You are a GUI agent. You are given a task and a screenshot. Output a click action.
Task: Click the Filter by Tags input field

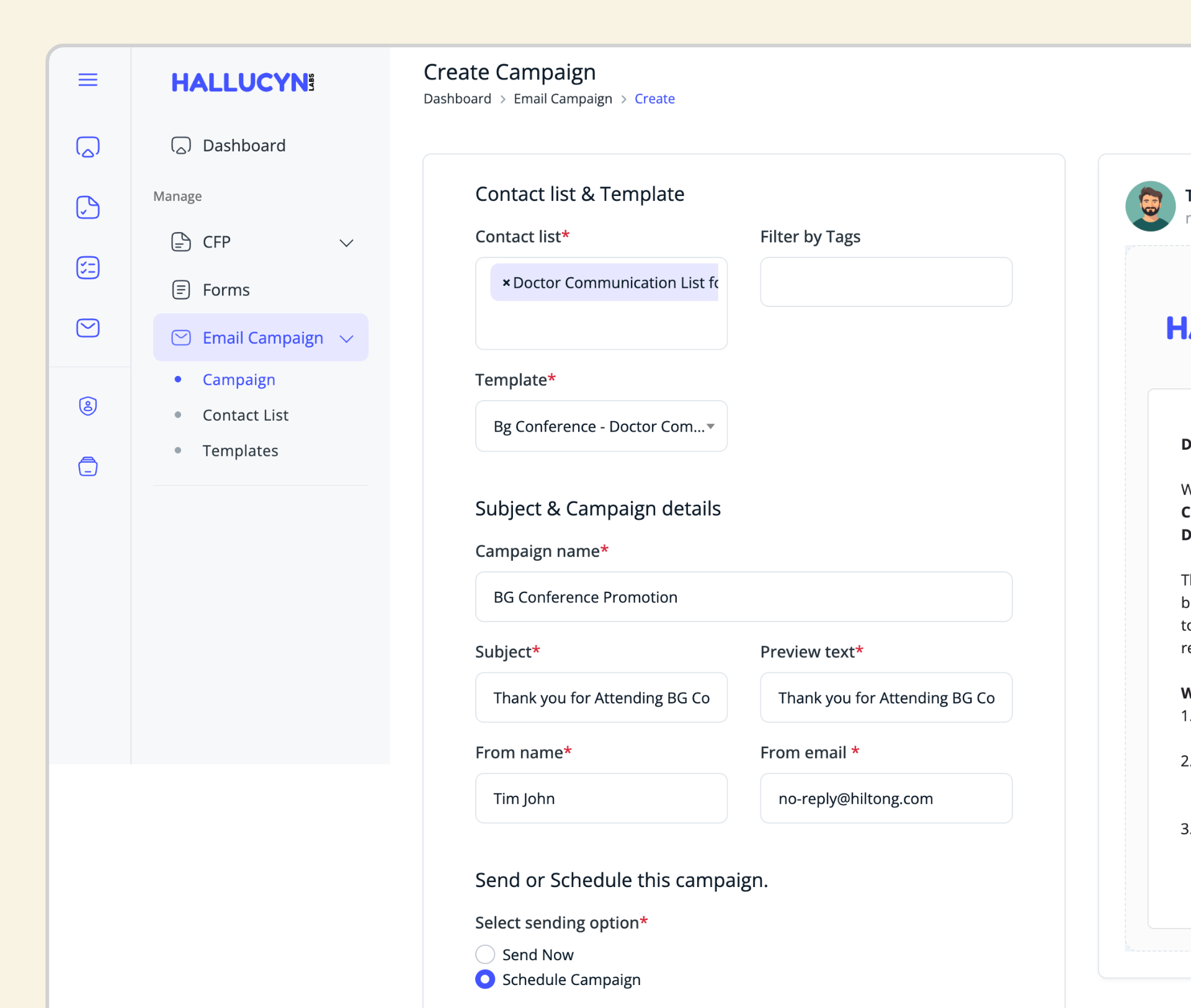pyautogui.click(x=885, y=282)
